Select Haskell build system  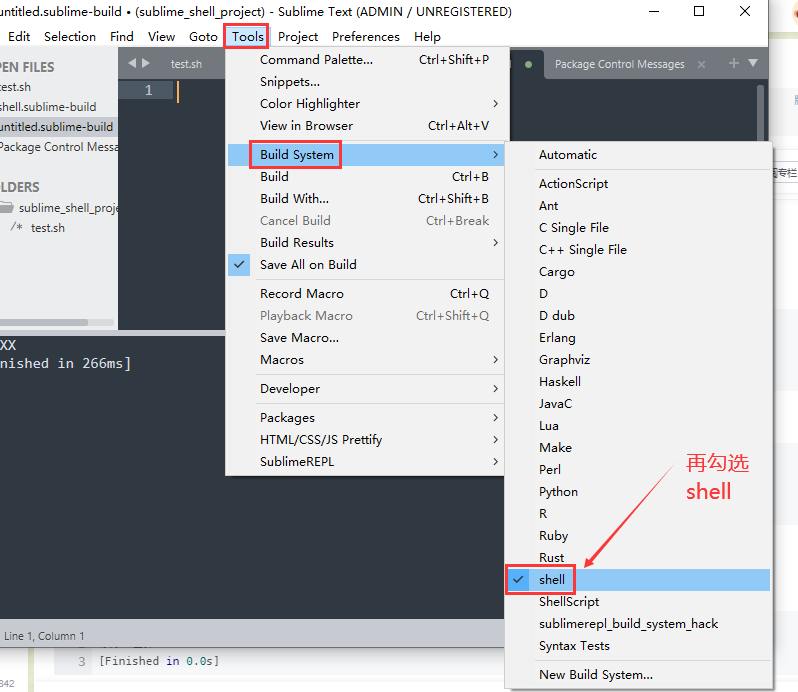point(638,382)
